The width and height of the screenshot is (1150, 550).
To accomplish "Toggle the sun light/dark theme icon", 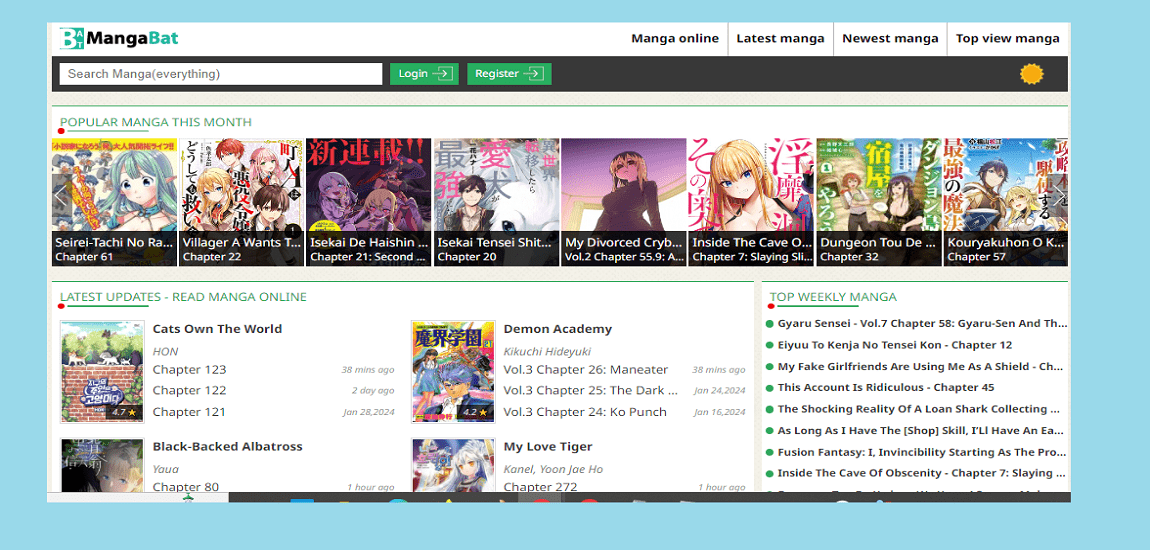I will click(x=1031, y=74).
